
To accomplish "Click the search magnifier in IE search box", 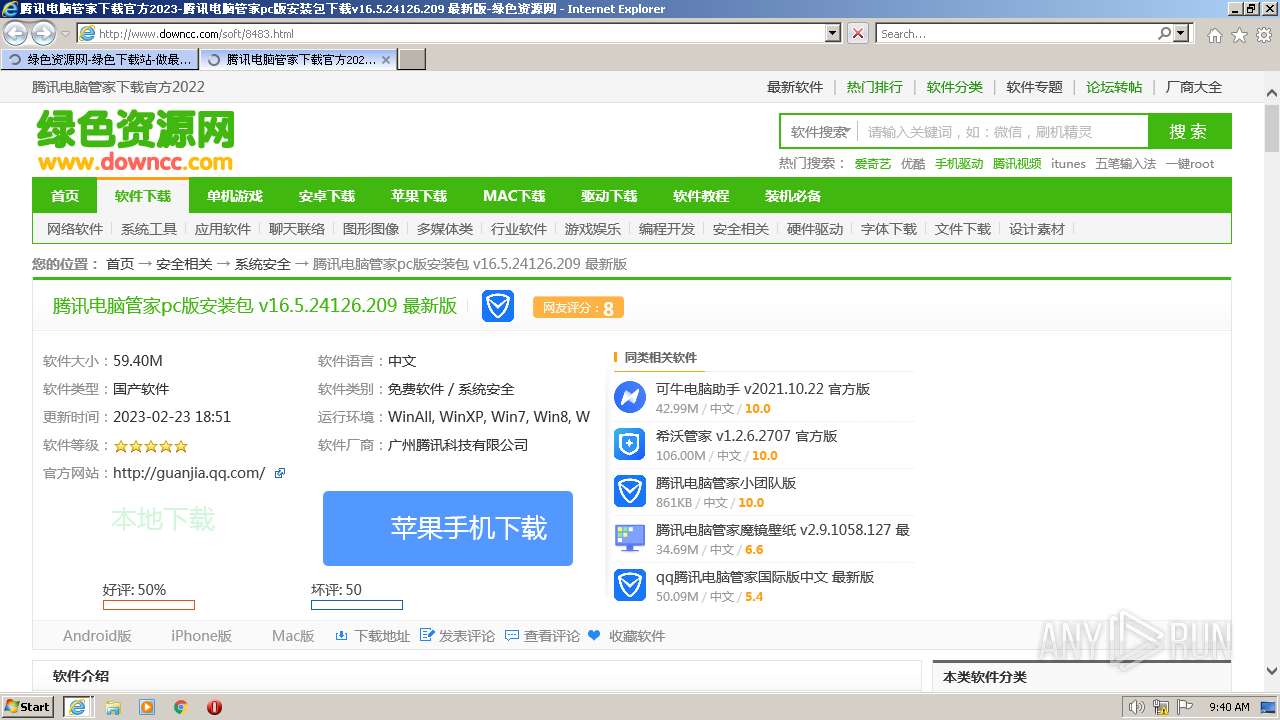I will pyautogui.click(x=1164, y=33).
